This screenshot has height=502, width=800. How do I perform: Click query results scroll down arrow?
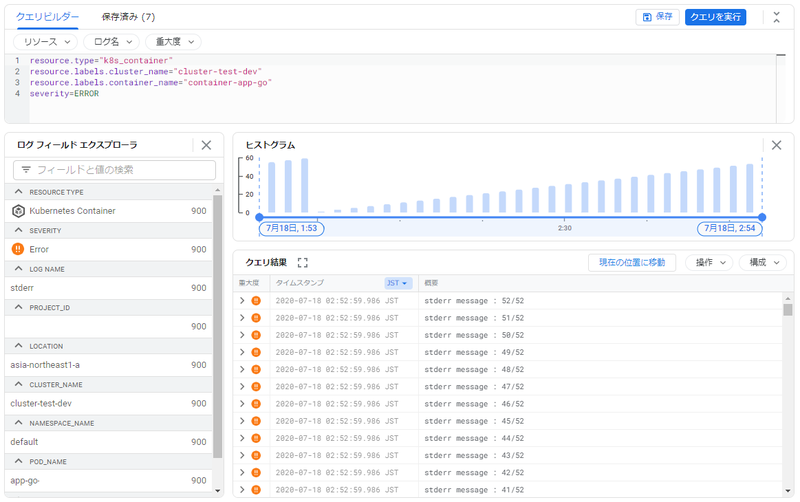(788, 491)
